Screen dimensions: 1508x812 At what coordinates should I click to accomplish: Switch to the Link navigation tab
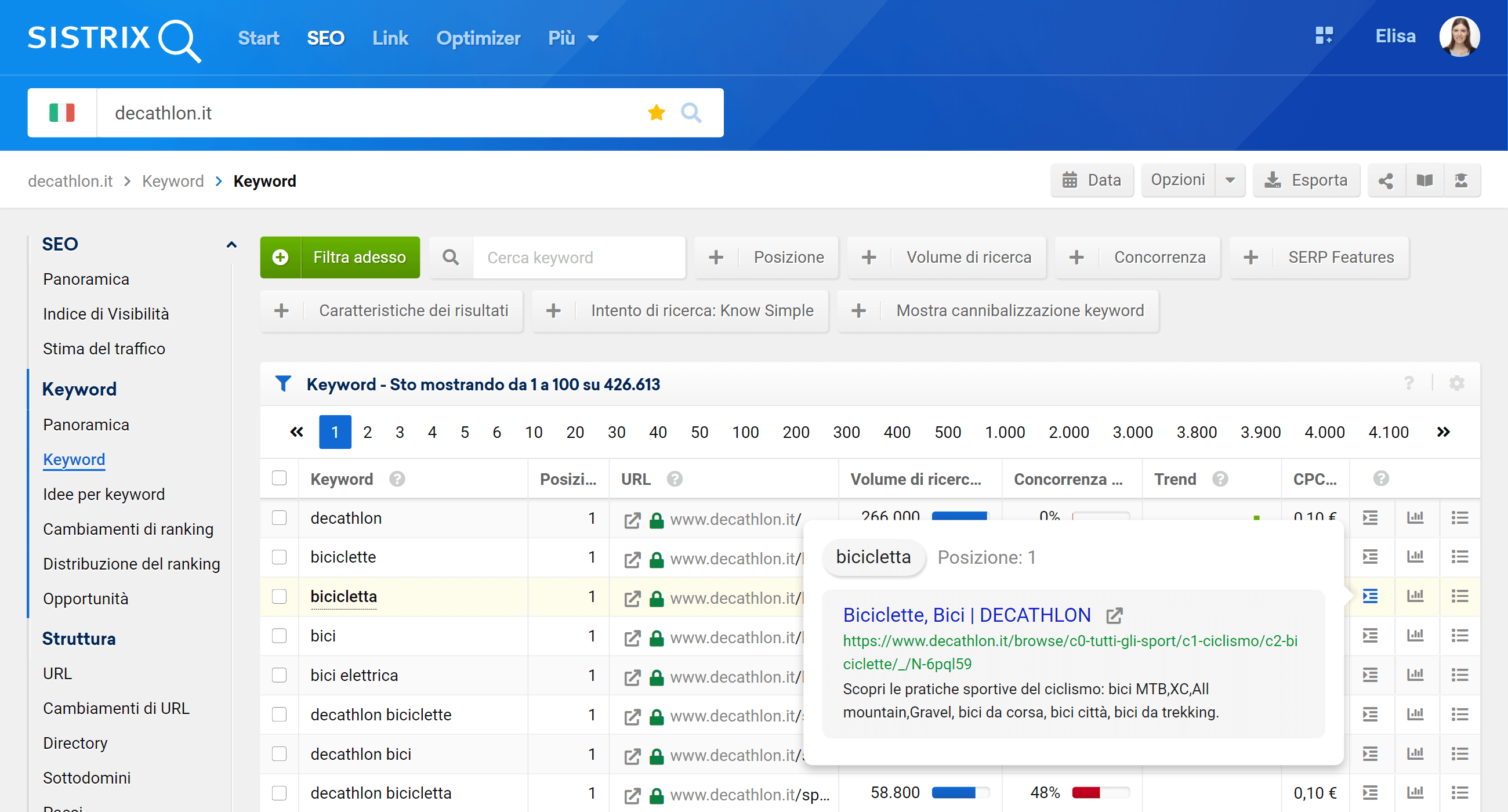point(390,38)
